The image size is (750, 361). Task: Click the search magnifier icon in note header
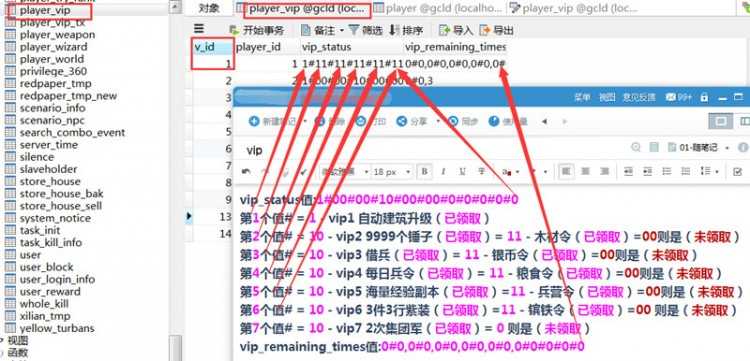(x=635, y=147)
